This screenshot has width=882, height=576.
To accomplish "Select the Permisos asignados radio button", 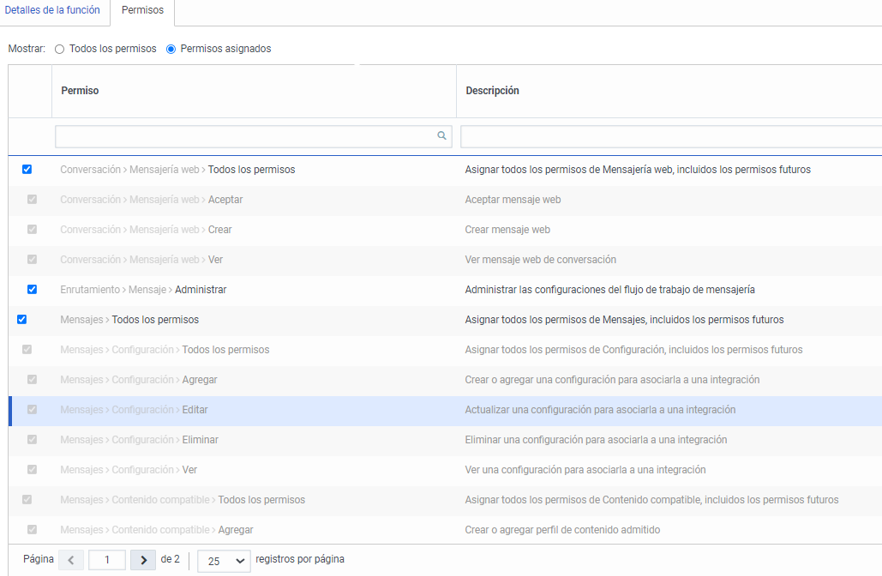I will (171, 49).
